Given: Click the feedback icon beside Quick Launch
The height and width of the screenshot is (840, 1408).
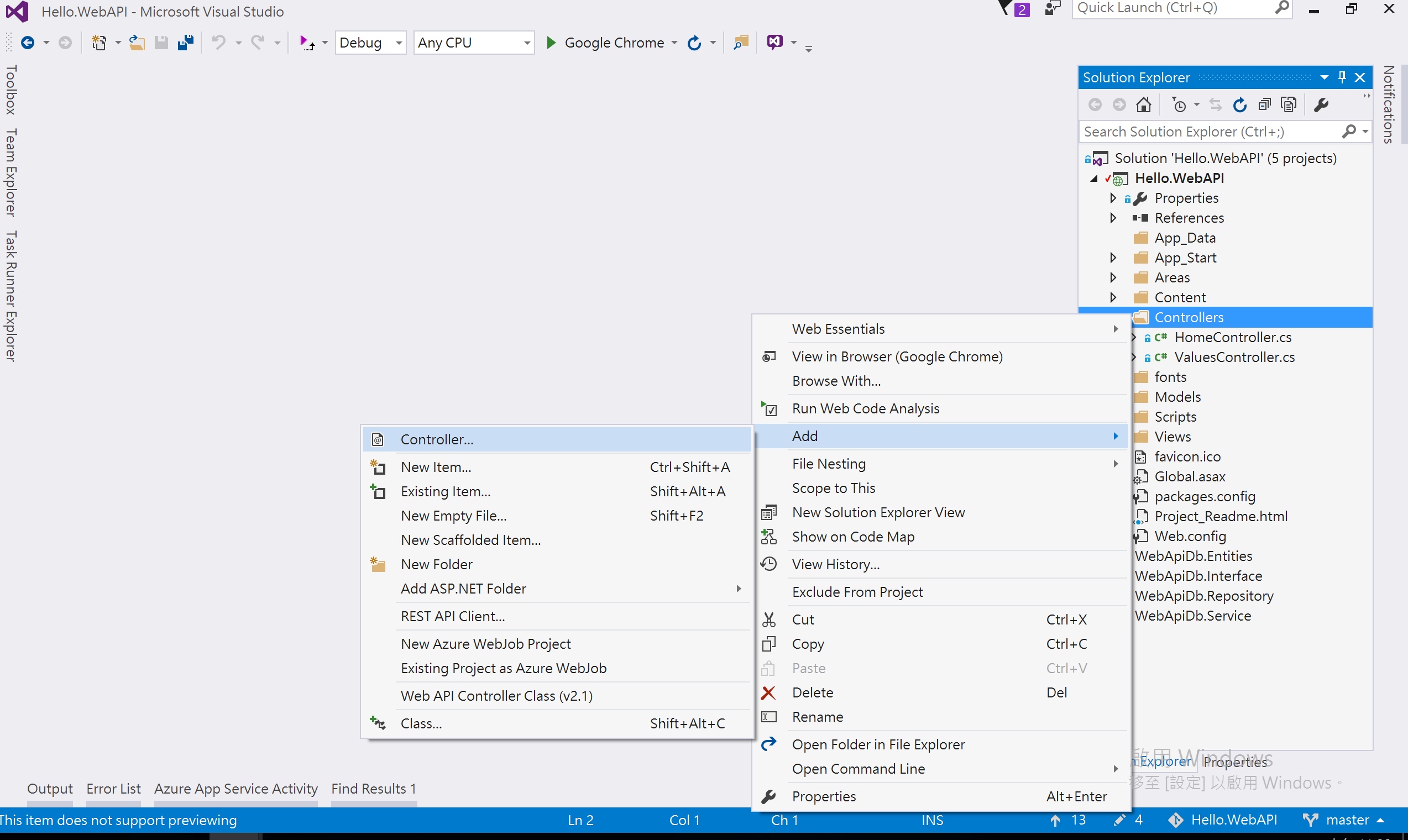Looking at the screenshot, I should coord(1052,8).
